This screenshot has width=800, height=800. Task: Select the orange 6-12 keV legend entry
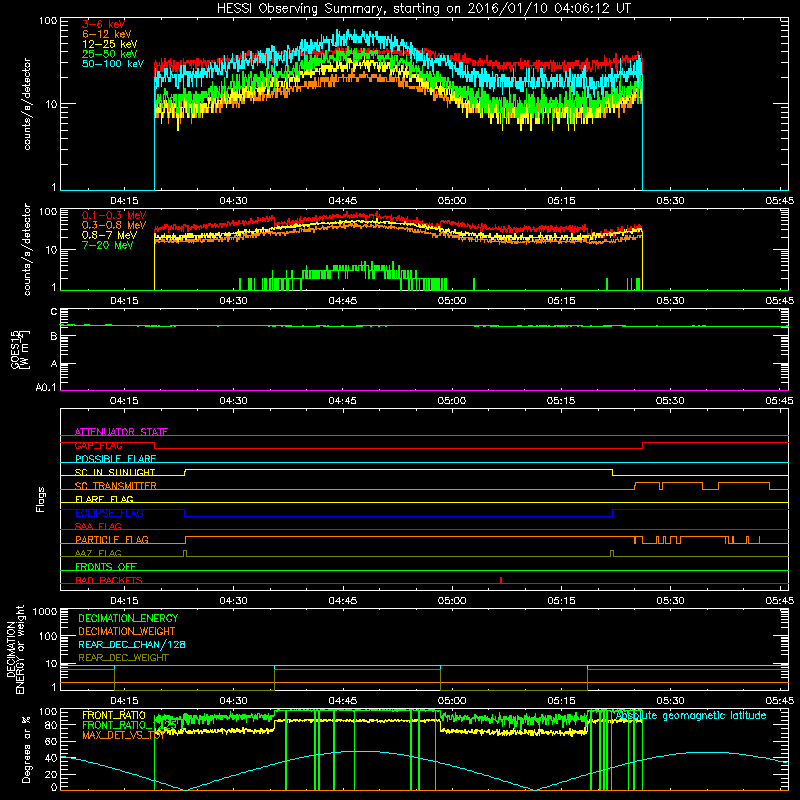coord(106,34)
